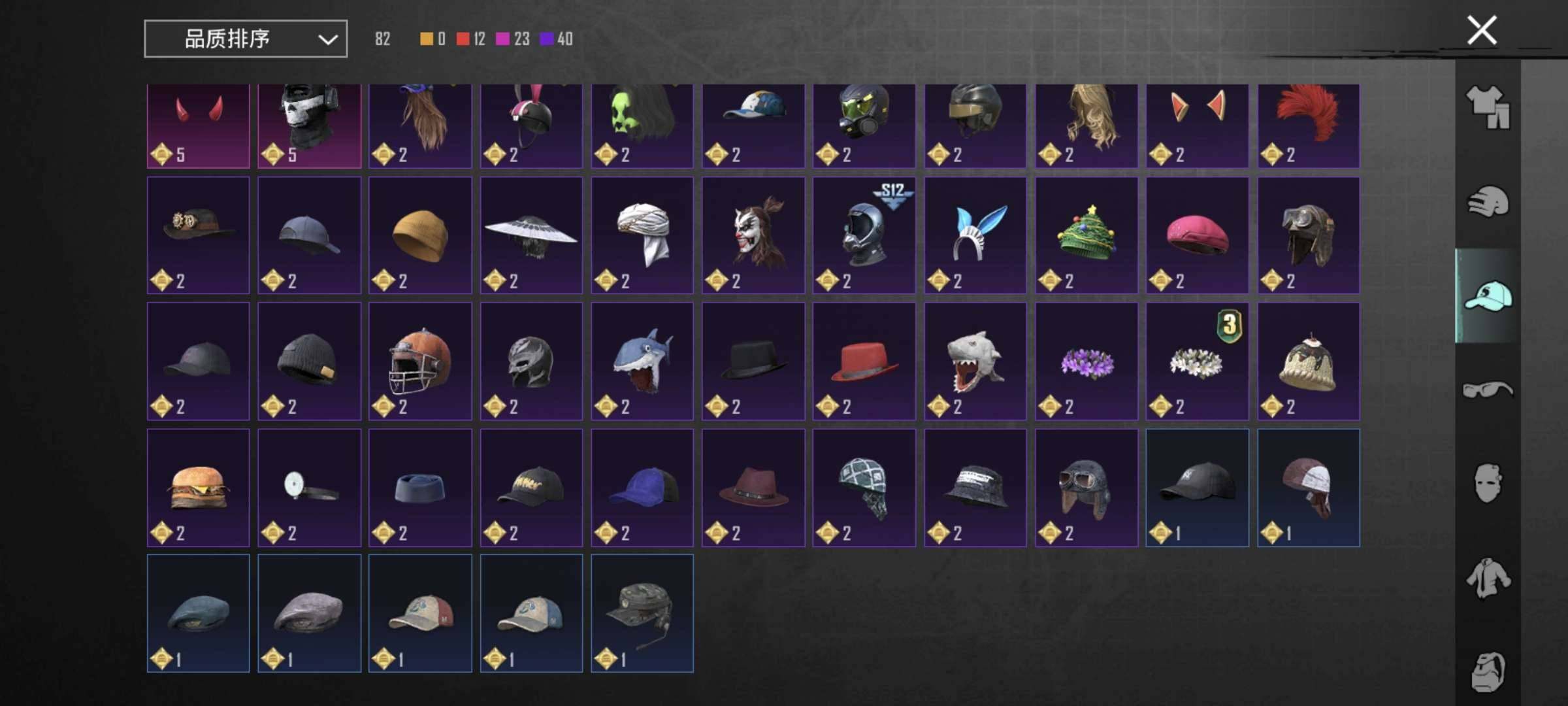Image resolution: width=1568 pixels, height=706 pixels.
Task: Filter by pink quality count 23
Action: click(513, 39)
